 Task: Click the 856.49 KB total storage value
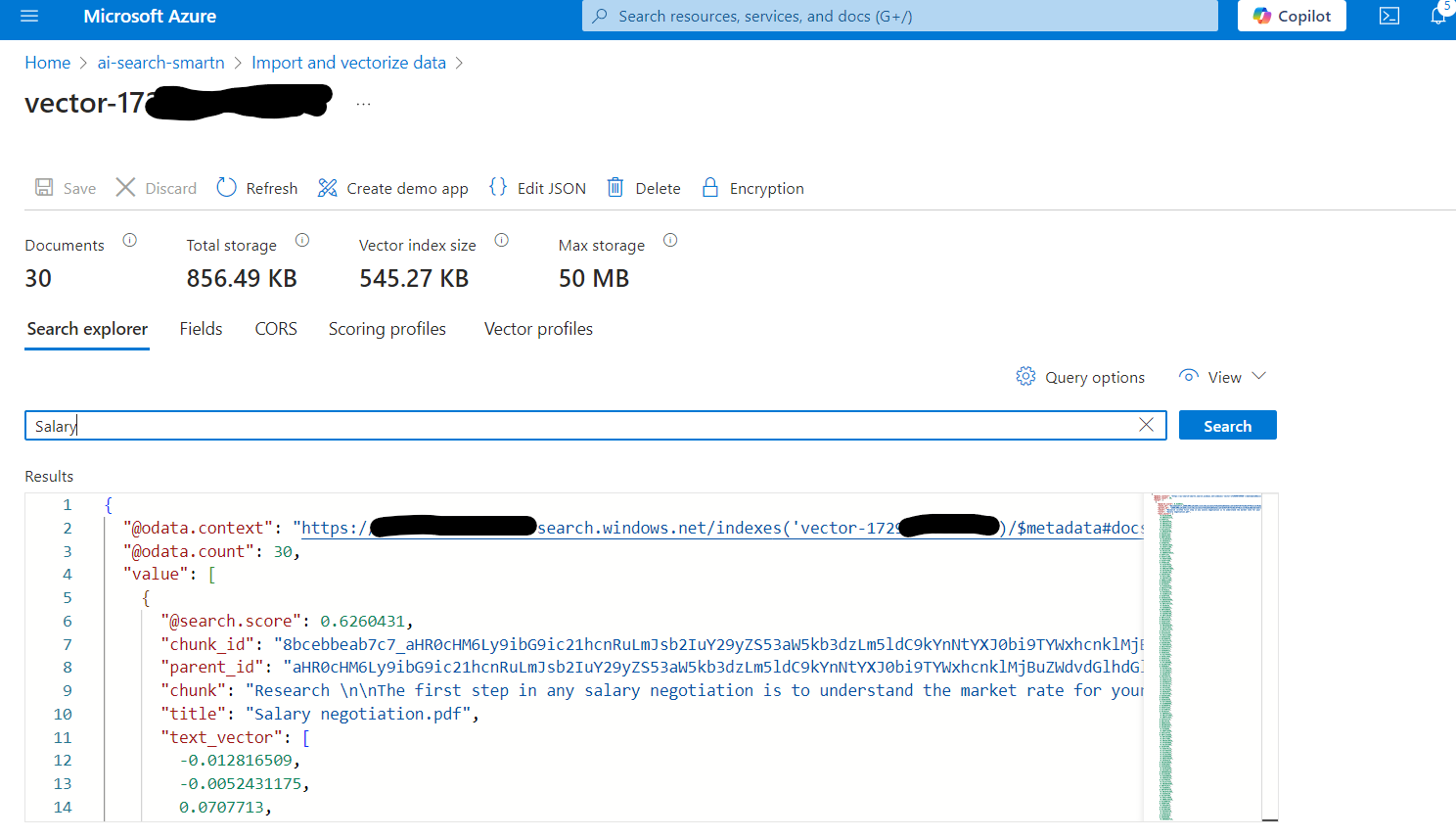(242, 279)
